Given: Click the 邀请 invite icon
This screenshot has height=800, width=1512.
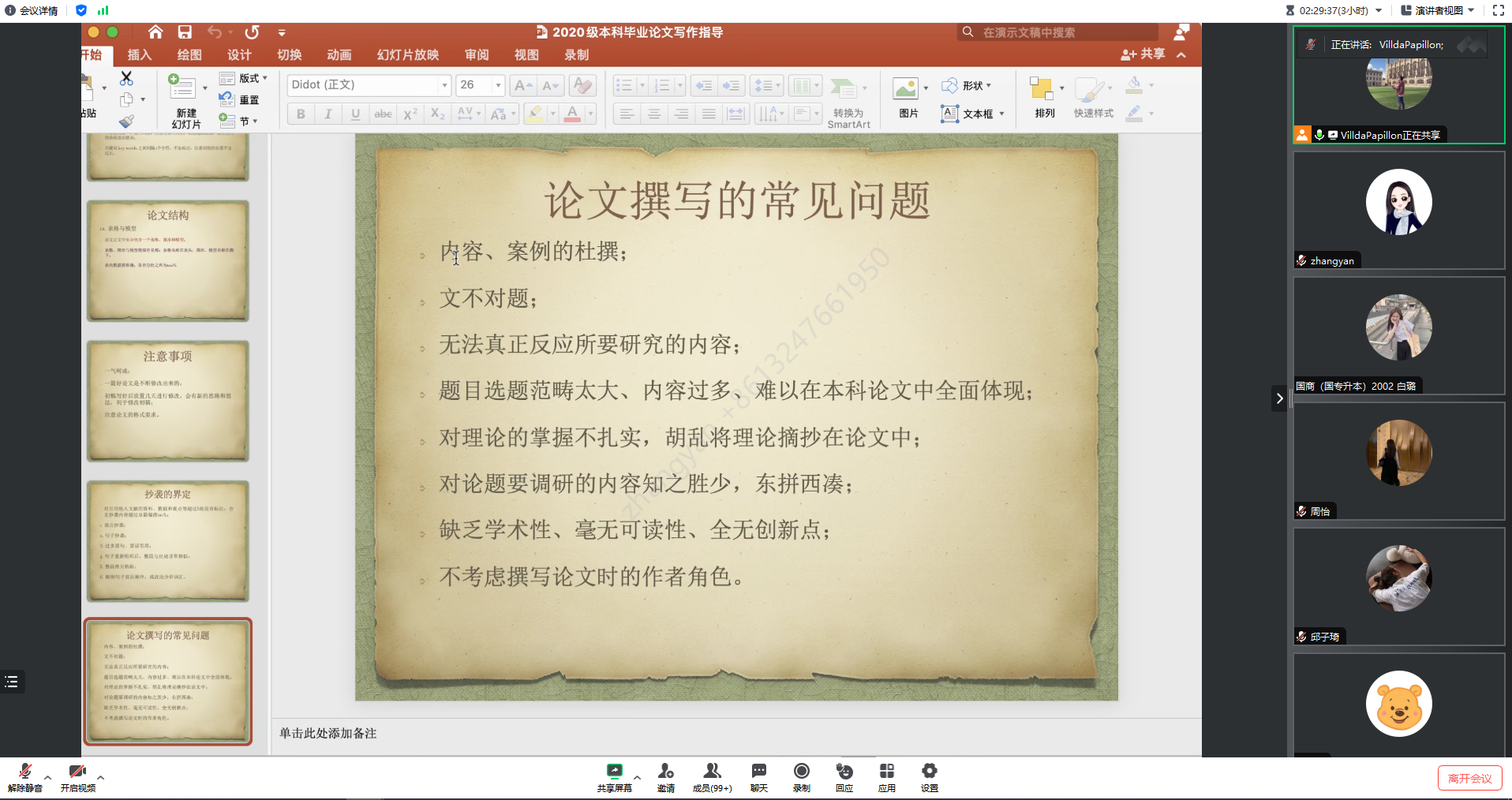Looking at the screenshot, I should (x=666, y=776).
